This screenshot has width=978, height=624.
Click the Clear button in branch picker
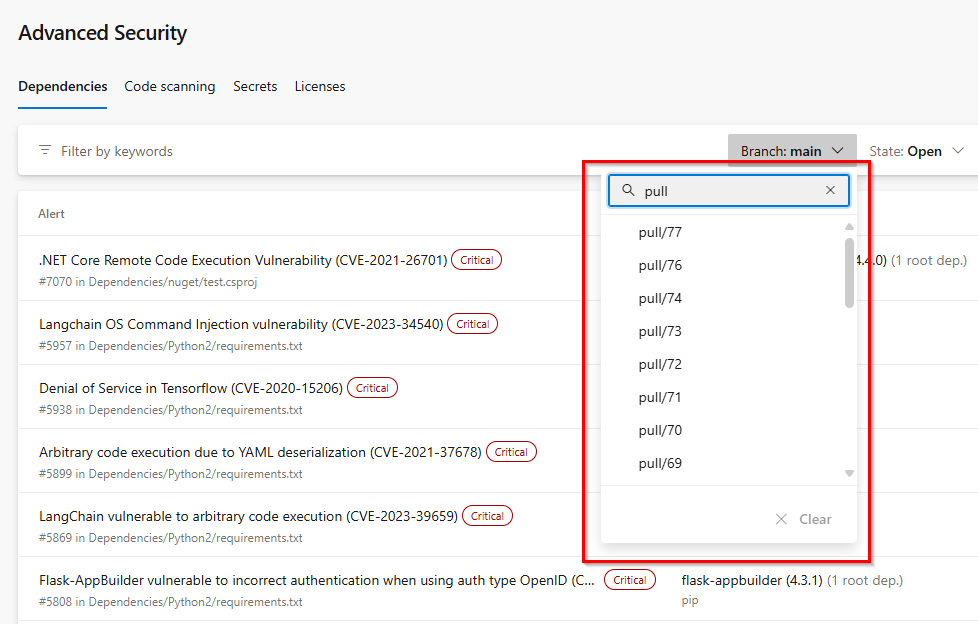click(x=803, y=519)
